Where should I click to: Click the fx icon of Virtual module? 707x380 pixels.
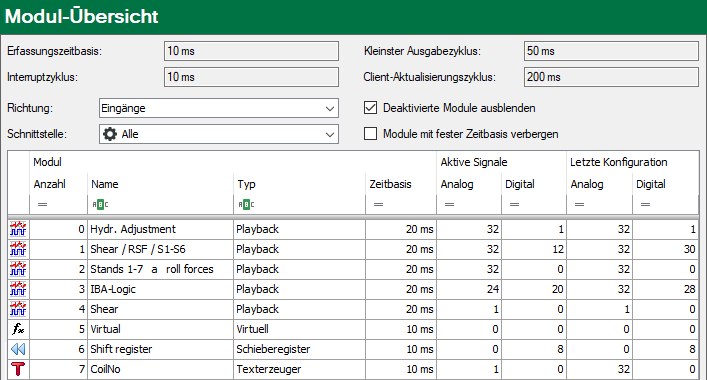pos(18,329)
